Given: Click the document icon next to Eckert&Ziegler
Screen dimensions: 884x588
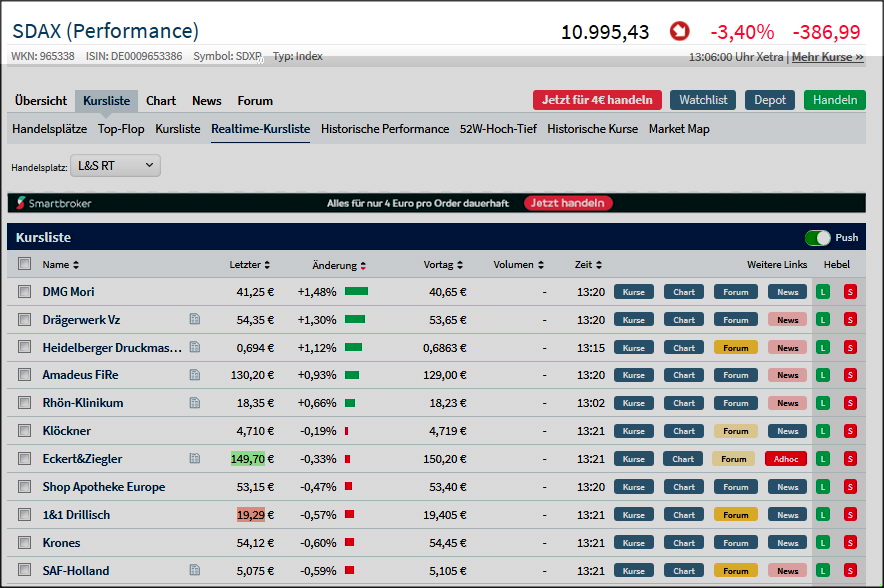Looking at the screenshot, I should (x=195, y=459).
